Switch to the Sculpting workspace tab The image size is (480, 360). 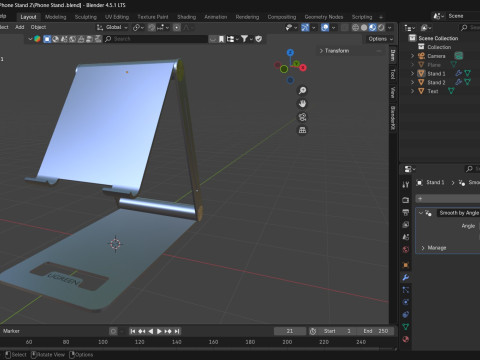pos(86,17)
